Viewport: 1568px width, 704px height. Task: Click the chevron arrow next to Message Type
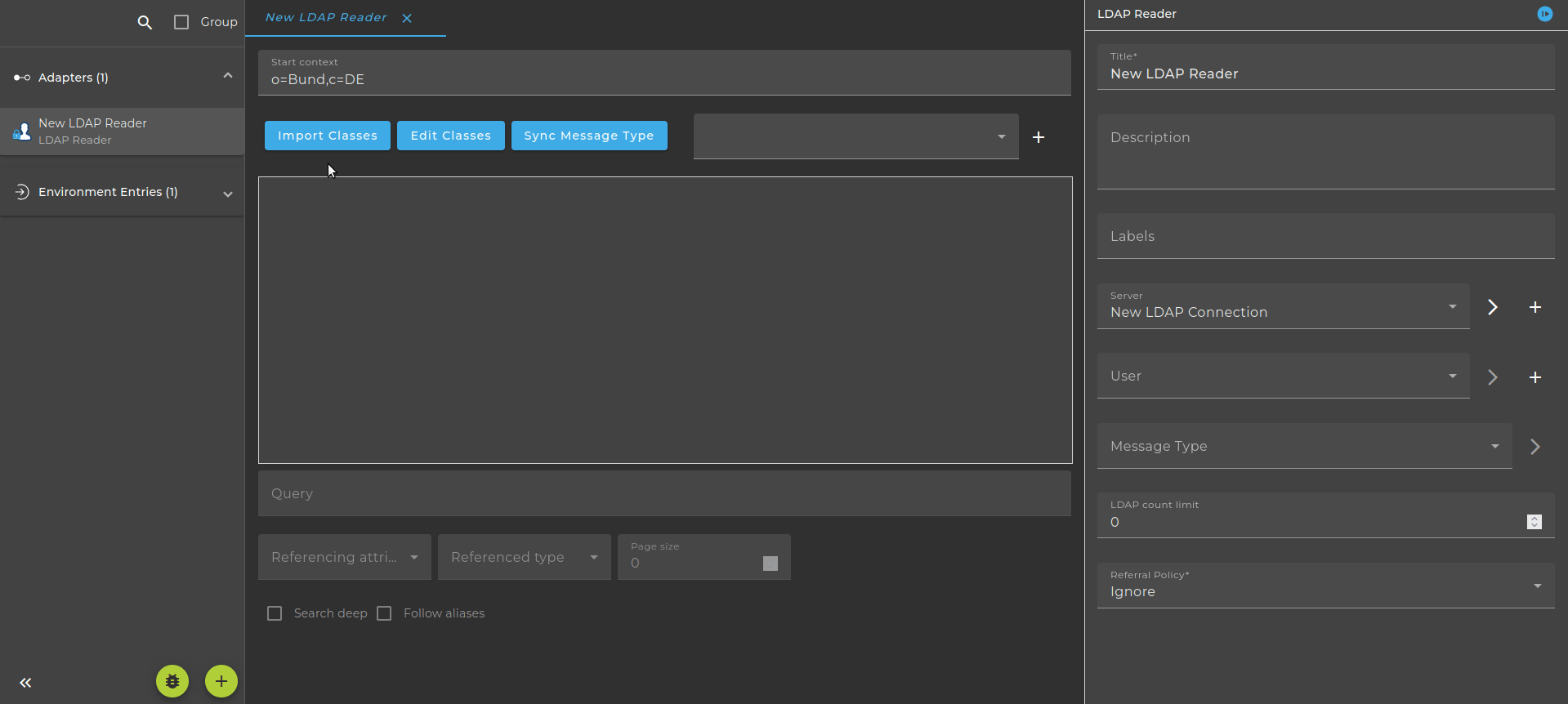(1535, 447)
